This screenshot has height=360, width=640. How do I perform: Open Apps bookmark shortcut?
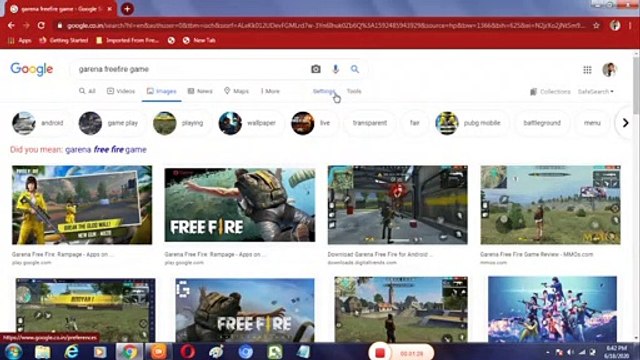point(20,40)
